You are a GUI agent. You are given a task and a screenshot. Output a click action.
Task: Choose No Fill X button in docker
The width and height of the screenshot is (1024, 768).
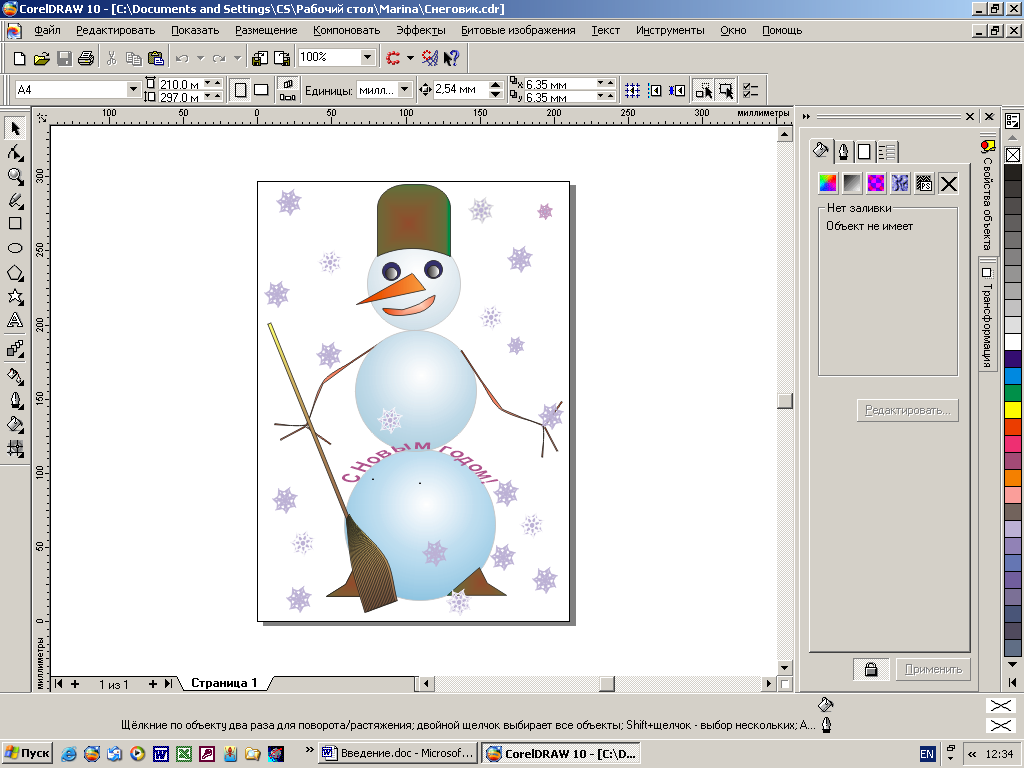pos(948,184)
